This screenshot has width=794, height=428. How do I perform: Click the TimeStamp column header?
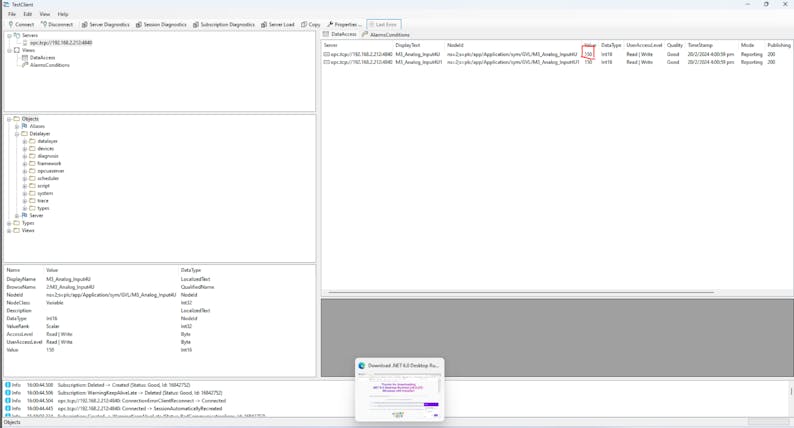(x=700, y=45)
